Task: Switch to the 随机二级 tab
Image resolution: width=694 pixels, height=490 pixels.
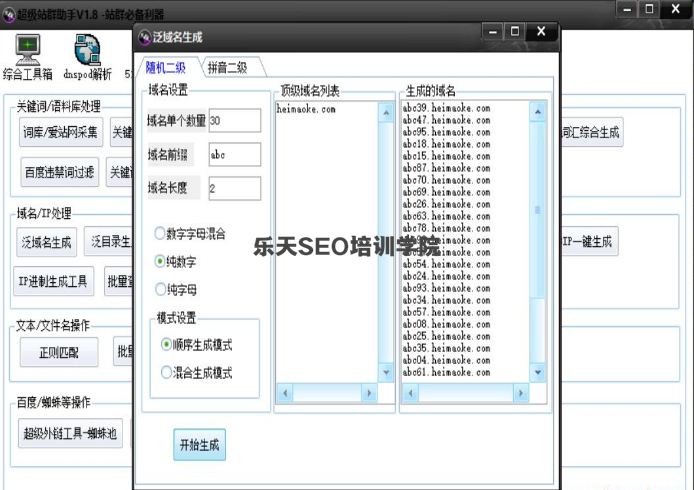Action: click(x=166, y=68)
